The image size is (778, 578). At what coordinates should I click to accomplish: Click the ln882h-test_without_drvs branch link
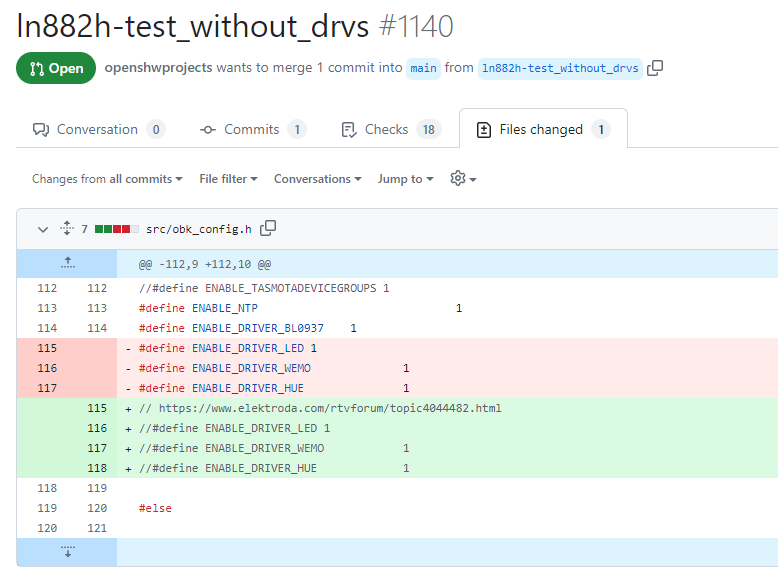[x=559, y=68]
